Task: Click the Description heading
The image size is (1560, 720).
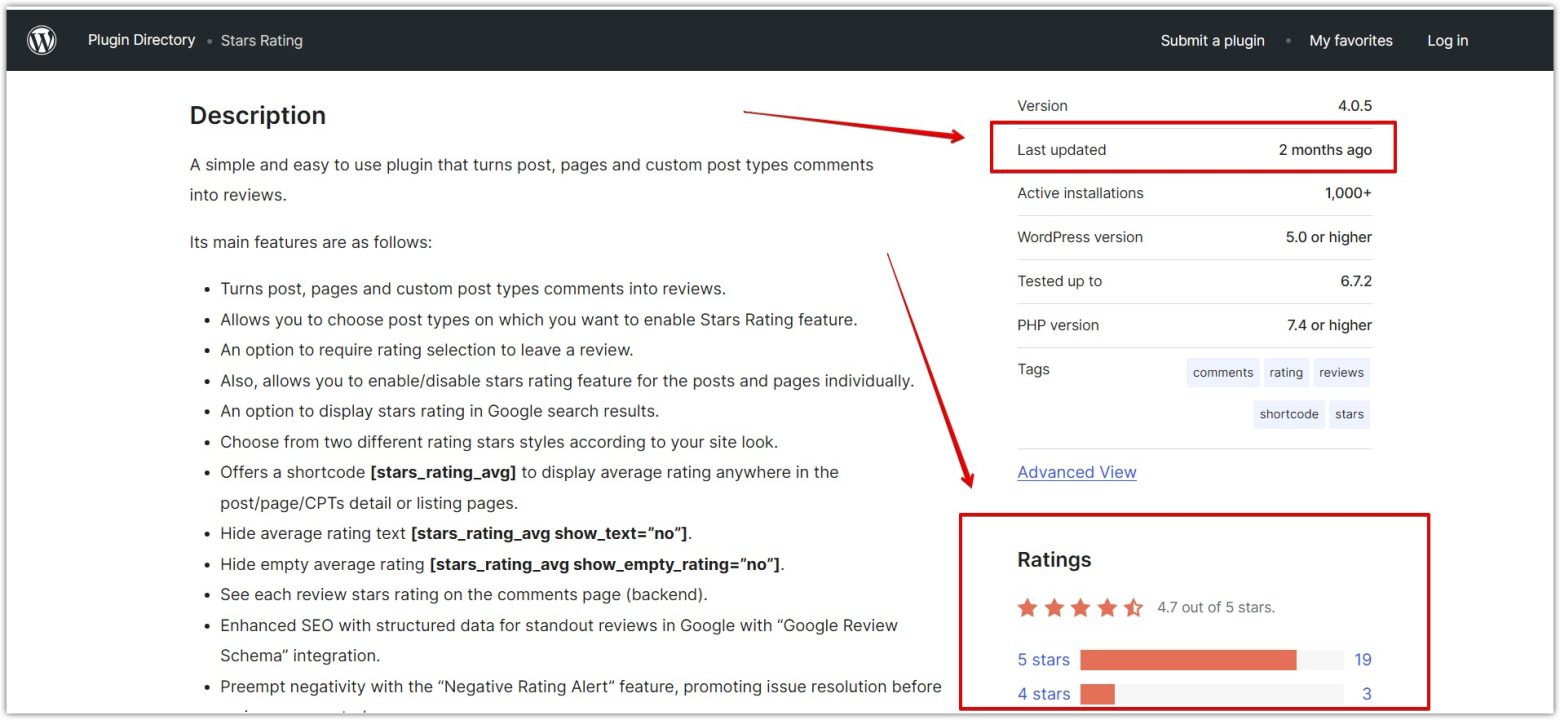Action: point(258,116)
